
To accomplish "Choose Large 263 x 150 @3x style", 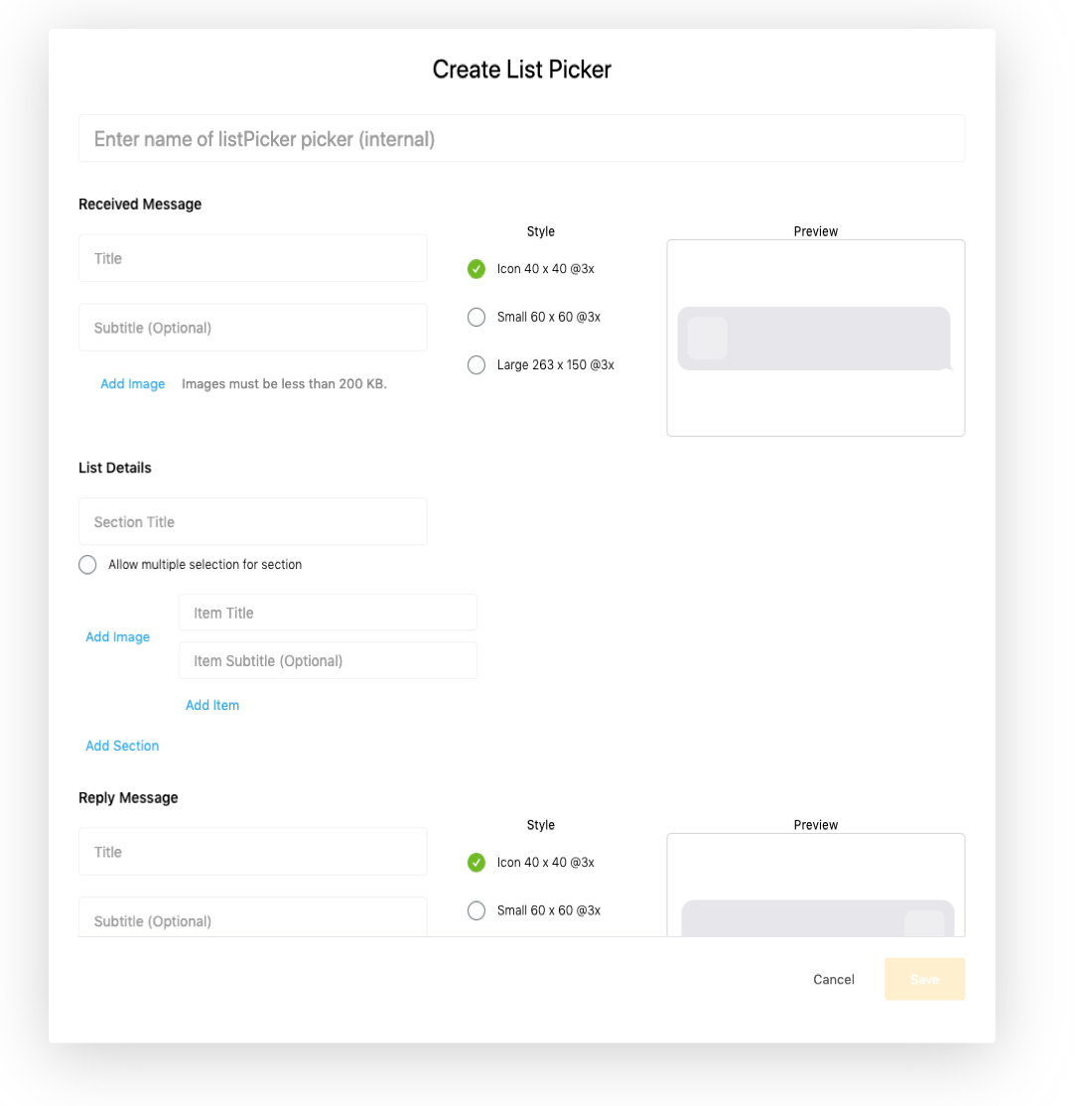I will click(x=477, y=364).
